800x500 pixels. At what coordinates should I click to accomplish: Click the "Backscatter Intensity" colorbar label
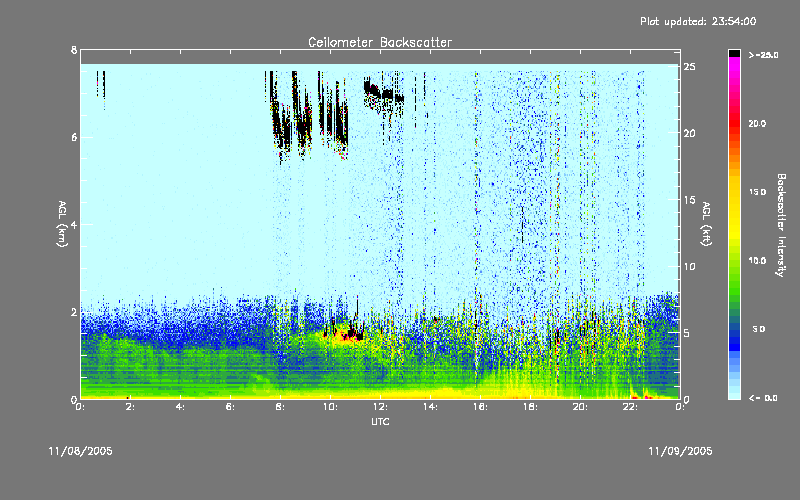click(781, 225)
